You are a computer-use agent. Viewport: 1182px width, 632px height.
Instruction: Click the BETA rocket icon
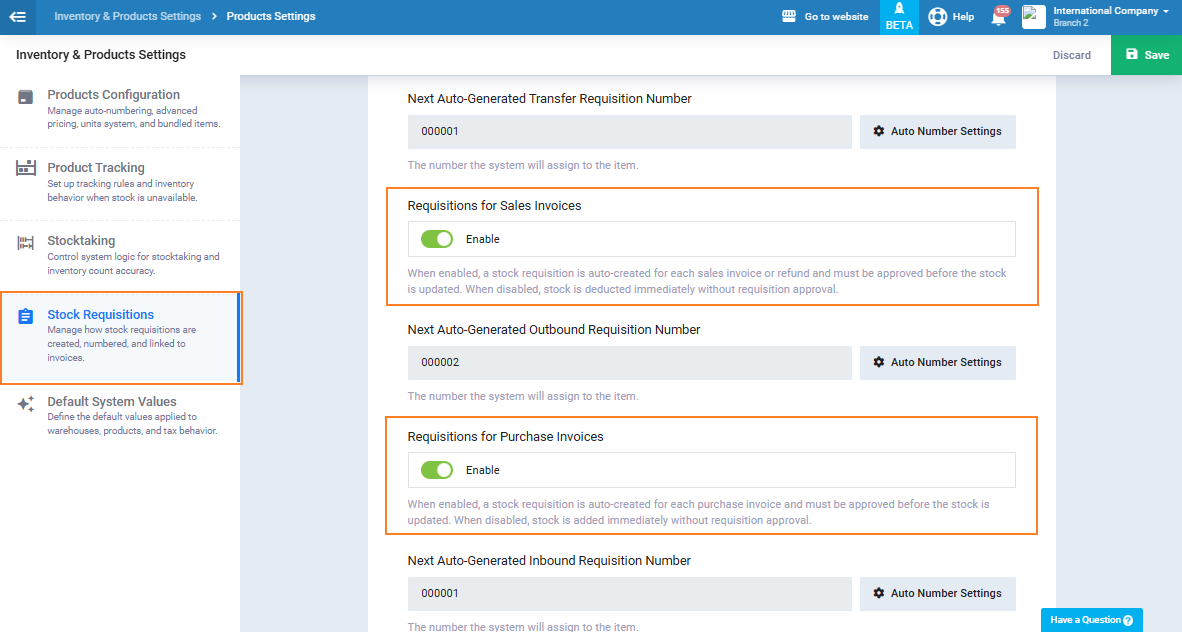899,10
